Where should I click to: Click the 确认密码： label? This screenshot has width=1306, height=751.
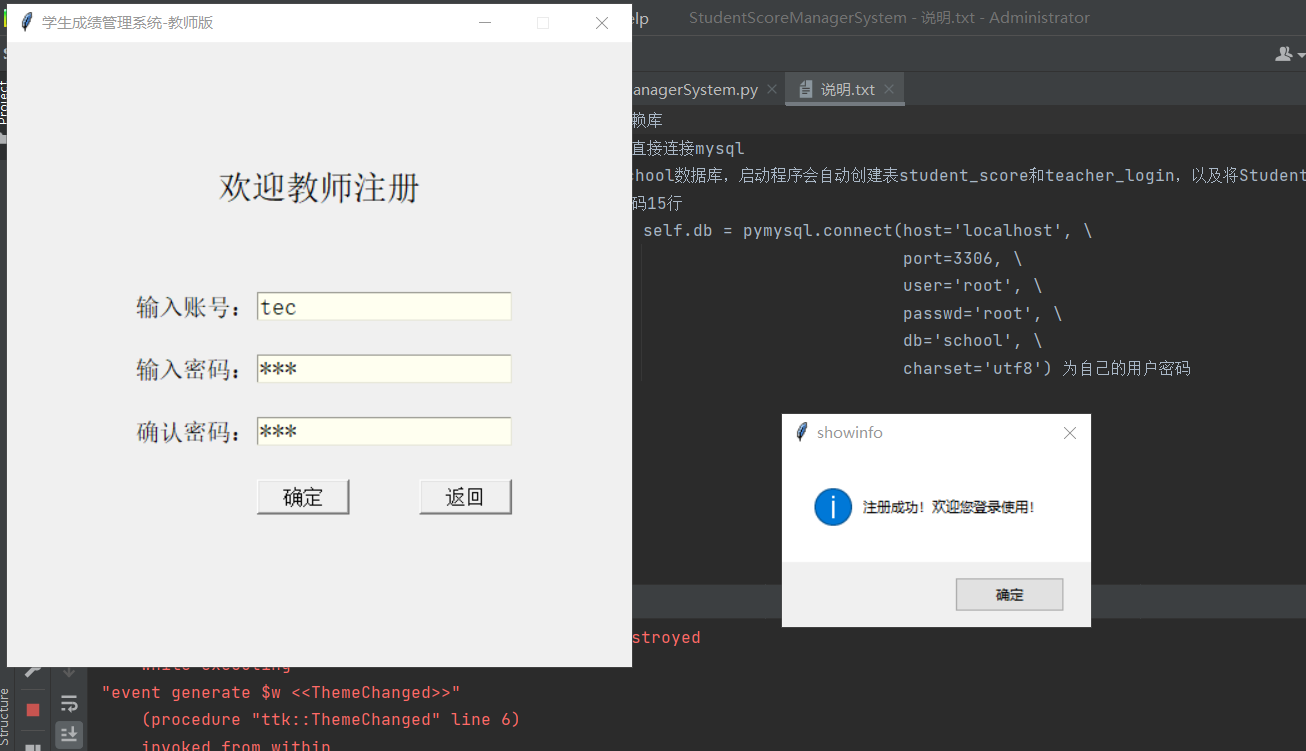[x=190, y=432]
